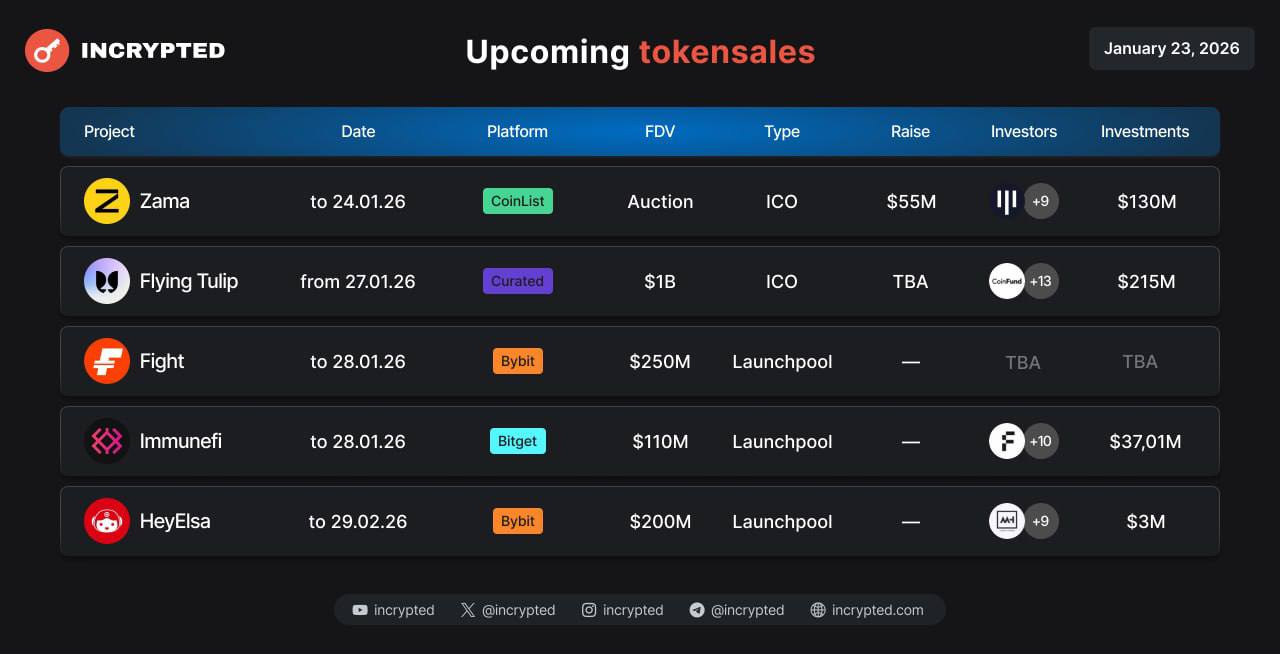Screen dimensions: 1280x654
Task: Click the Fight project logo
Action: coord(107,361)
